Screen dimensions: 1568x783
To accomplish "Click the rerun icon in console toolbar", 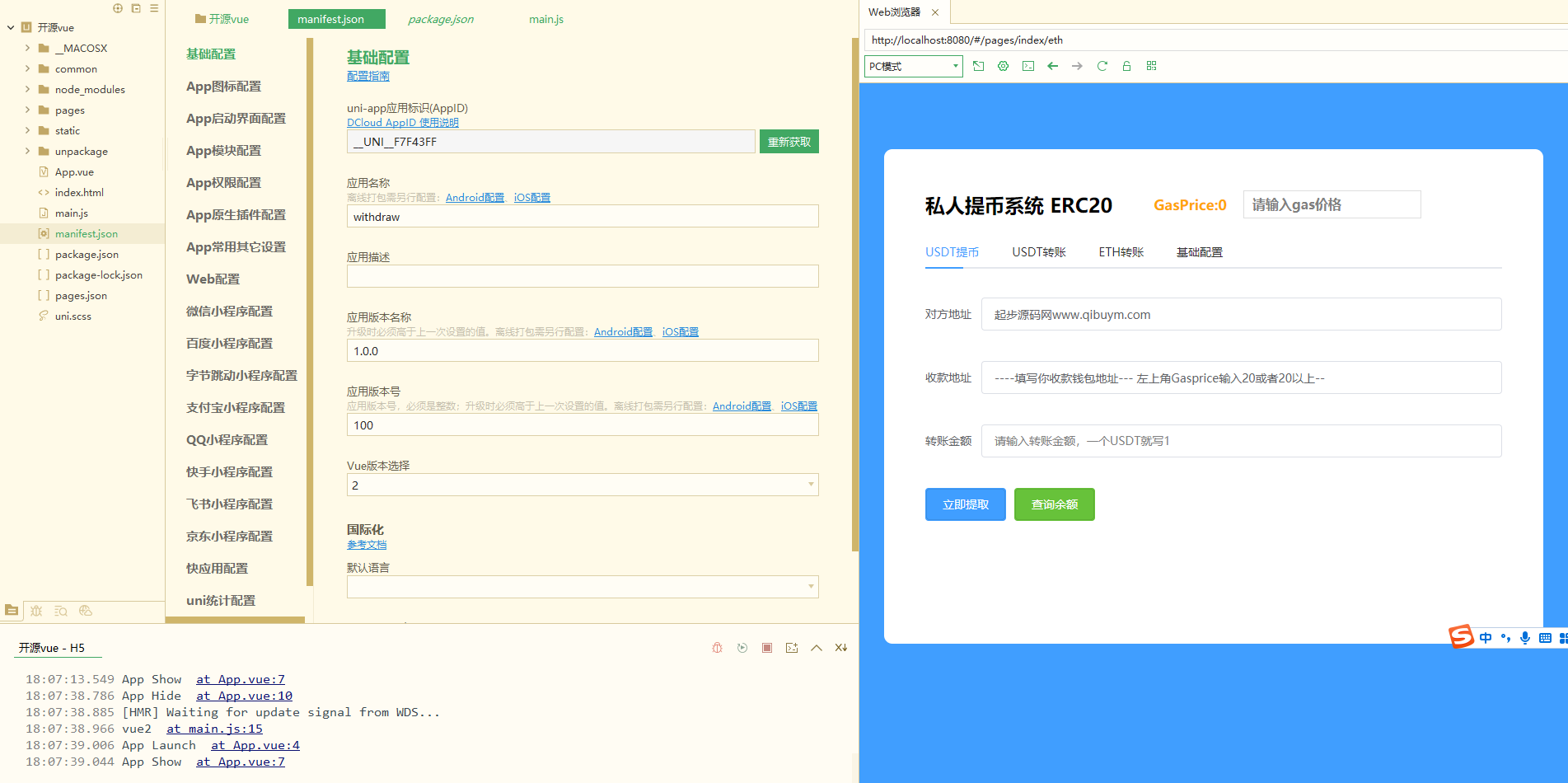I will click(x=742, y=648).
